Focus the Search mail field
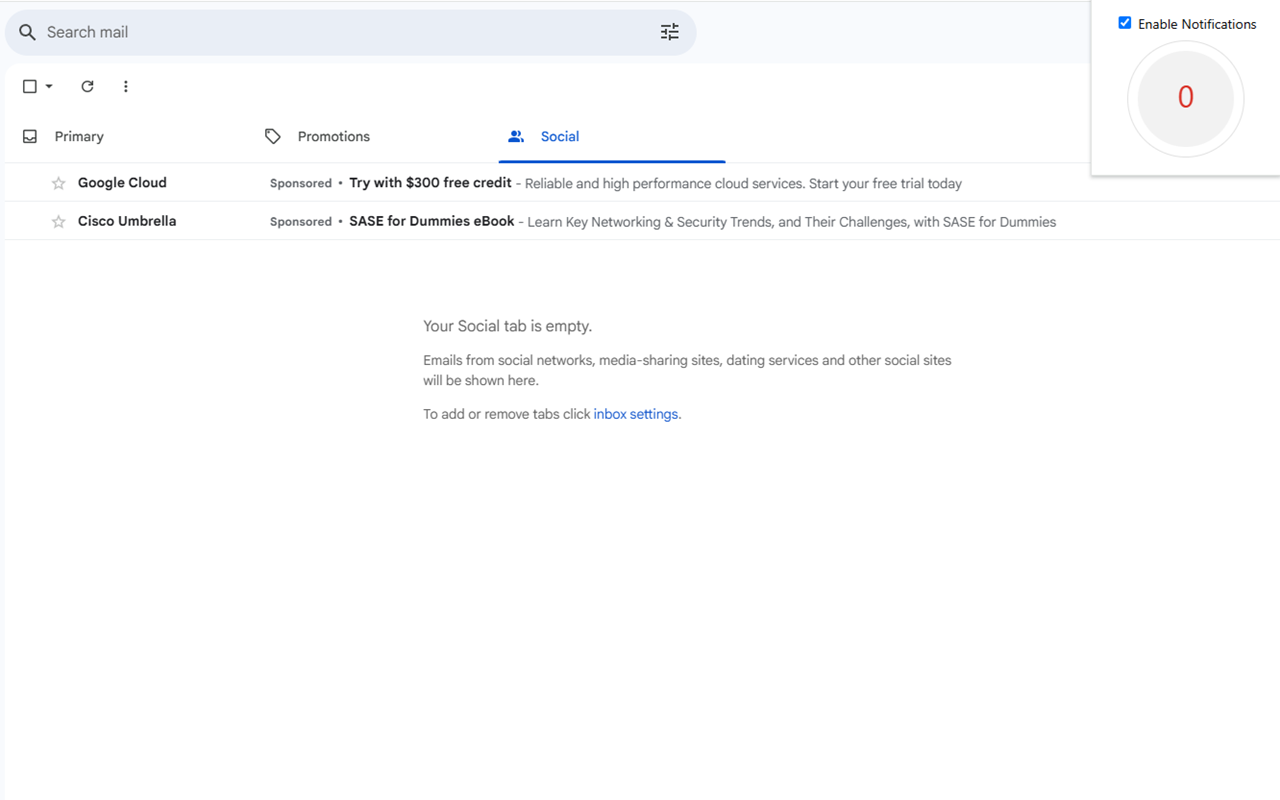 pyautogui.click(x=340, y=32)
